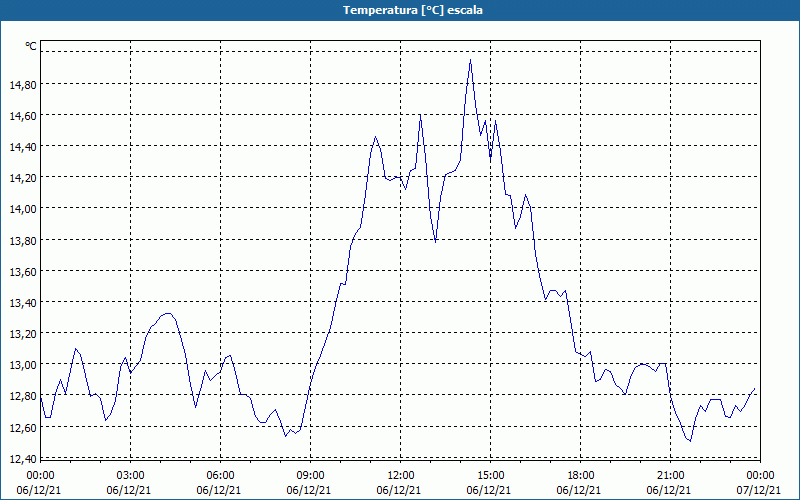Click the 14,00 y-axis value
800x500 pixels.
point(23,210)
